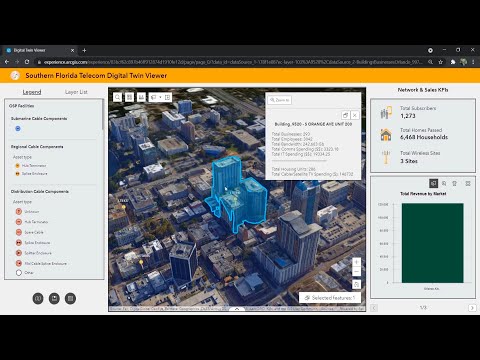Click Mid Cable Splice Enclosure symbol
This screenshot has height=360, width=480.
(19, 263)
